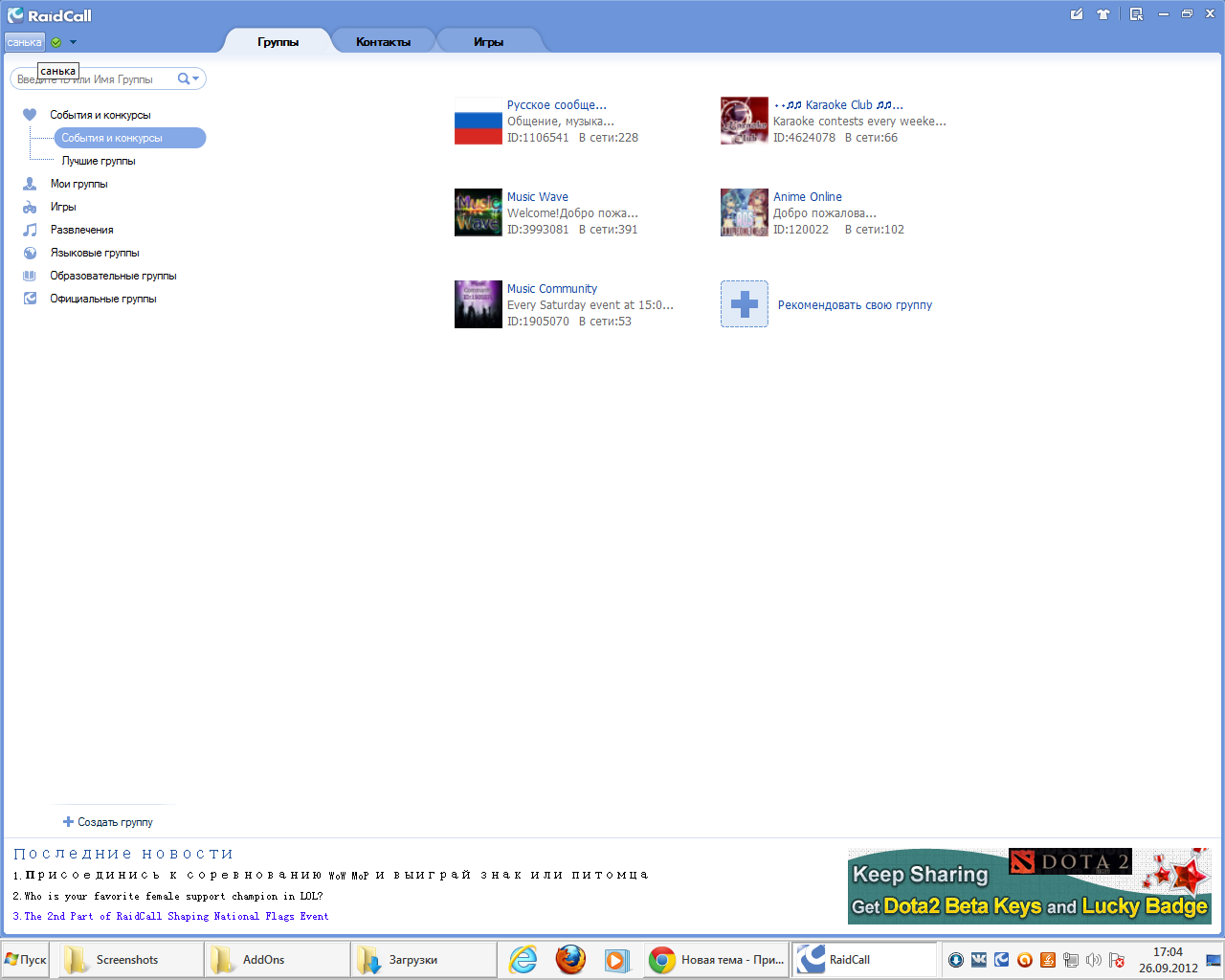Open the Music Community group link
Viewport: 1225px width, 980px height.
point(552,289)
